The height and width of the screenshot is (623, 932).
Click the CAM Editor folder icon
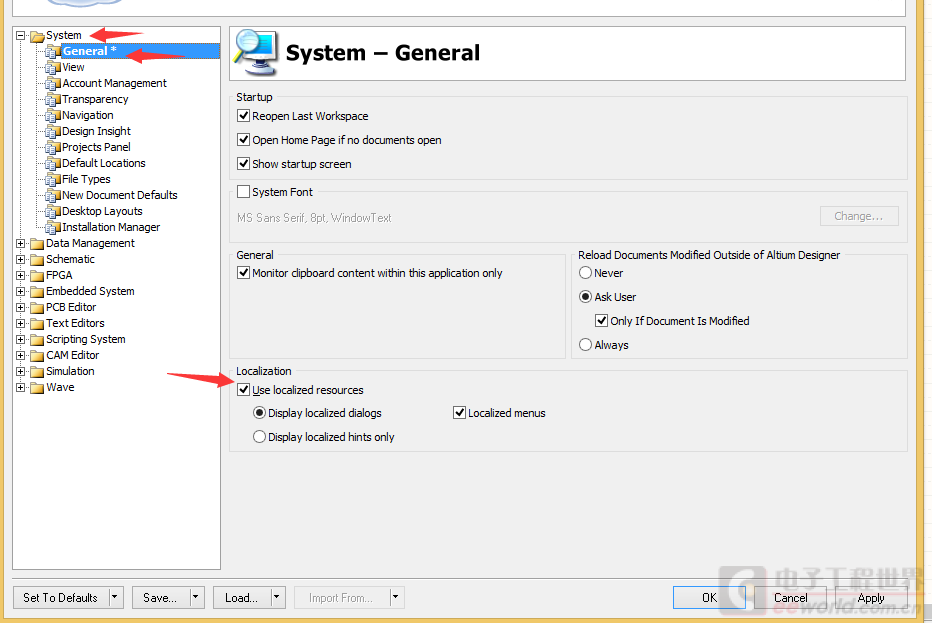coord(37,356)
